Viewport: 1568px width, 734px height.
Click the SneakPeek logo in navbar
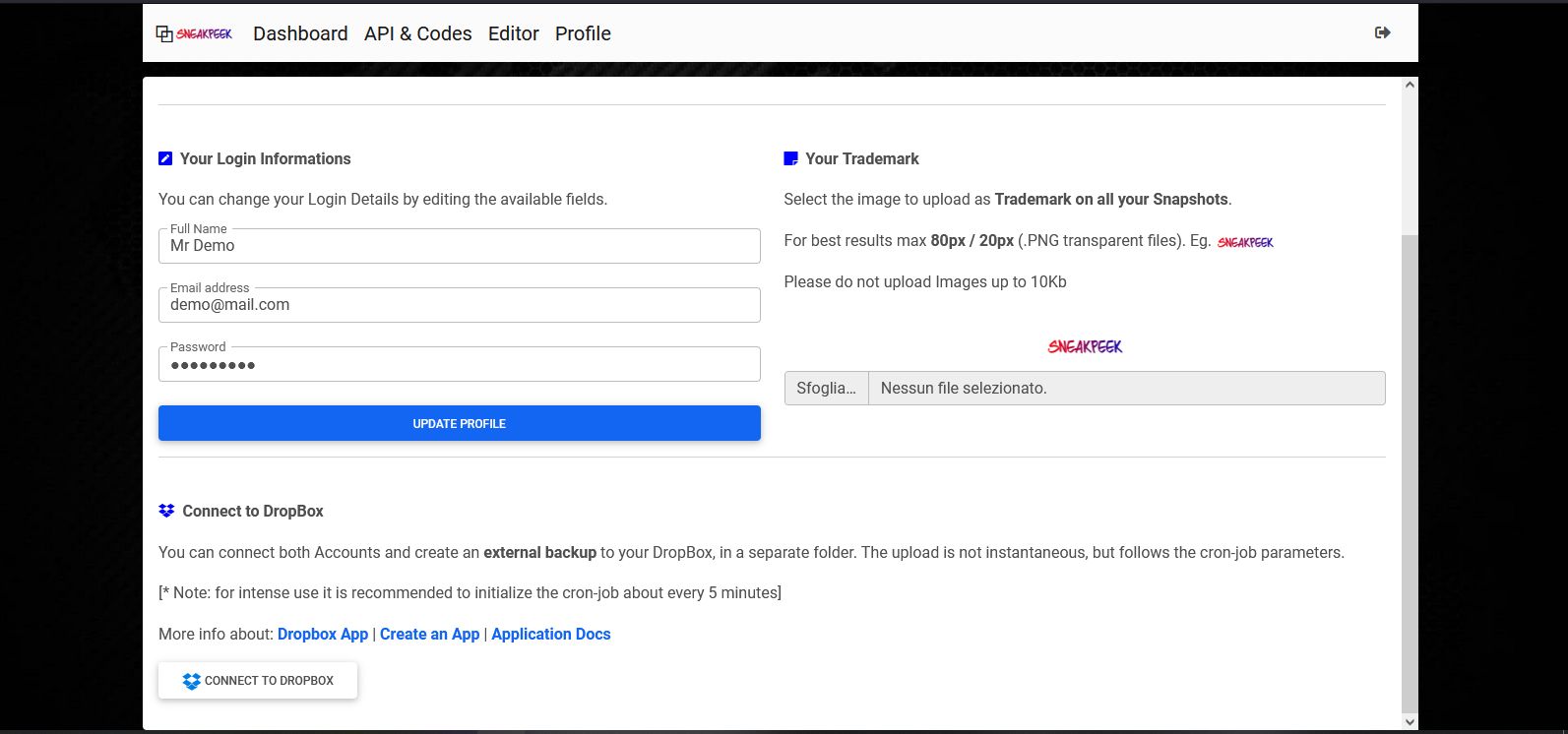tap(194, 33)
